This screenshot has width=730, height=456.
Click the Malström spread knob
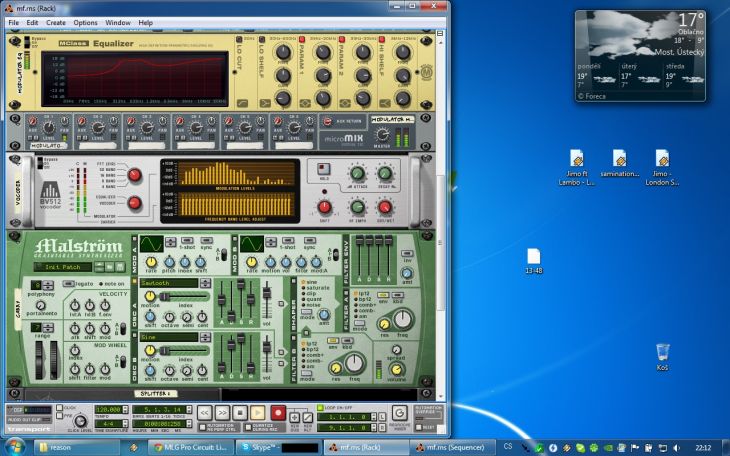tap(396, 350)
